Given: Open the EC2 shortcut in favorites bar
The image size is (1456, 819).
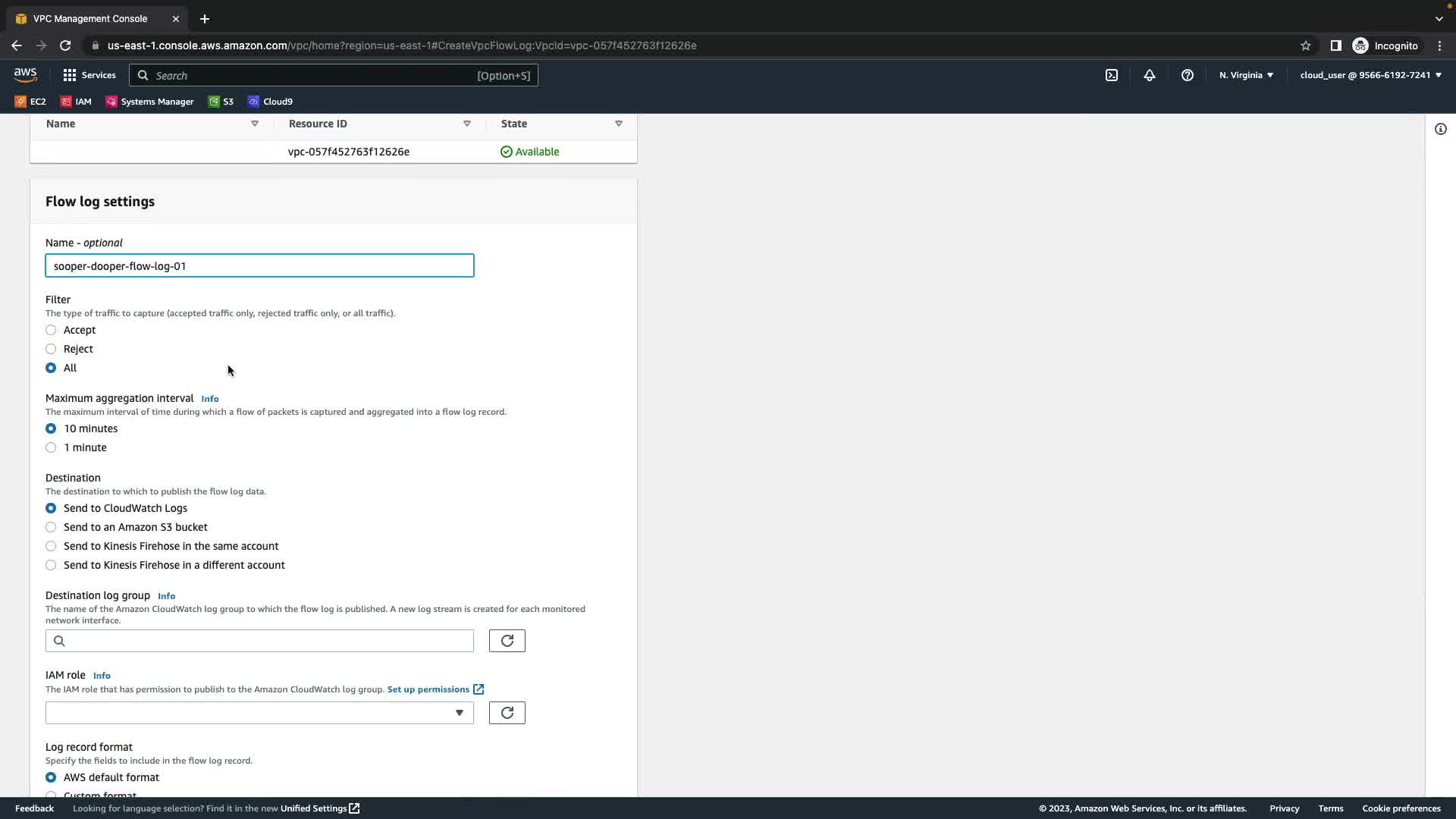Looking at the screenshot, I should pyautogui.click(x=30, y=102).
